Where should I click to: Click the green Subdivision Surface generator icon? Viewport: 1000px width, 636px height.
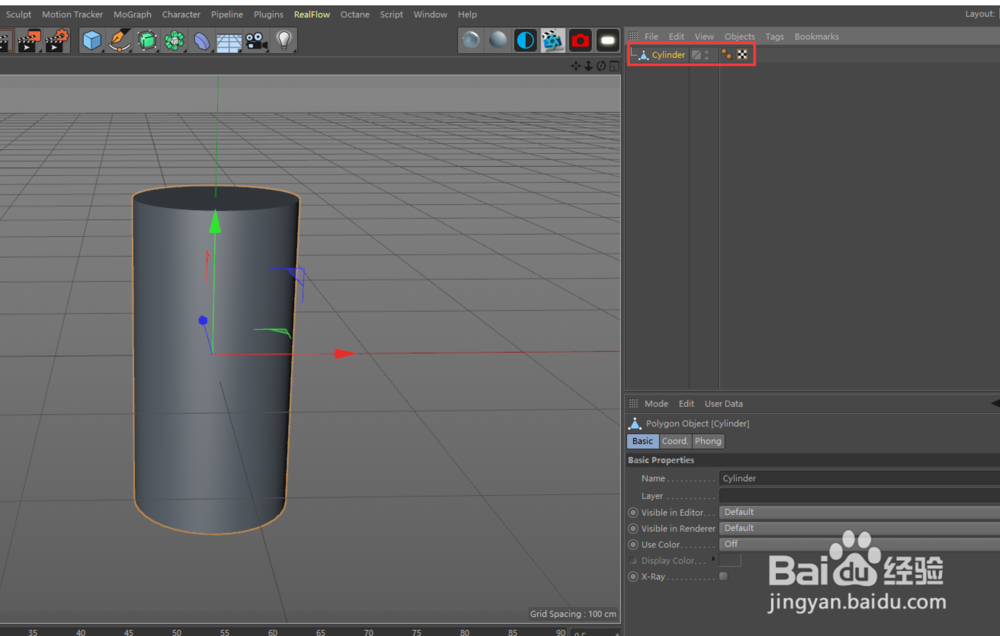point(147,41)
